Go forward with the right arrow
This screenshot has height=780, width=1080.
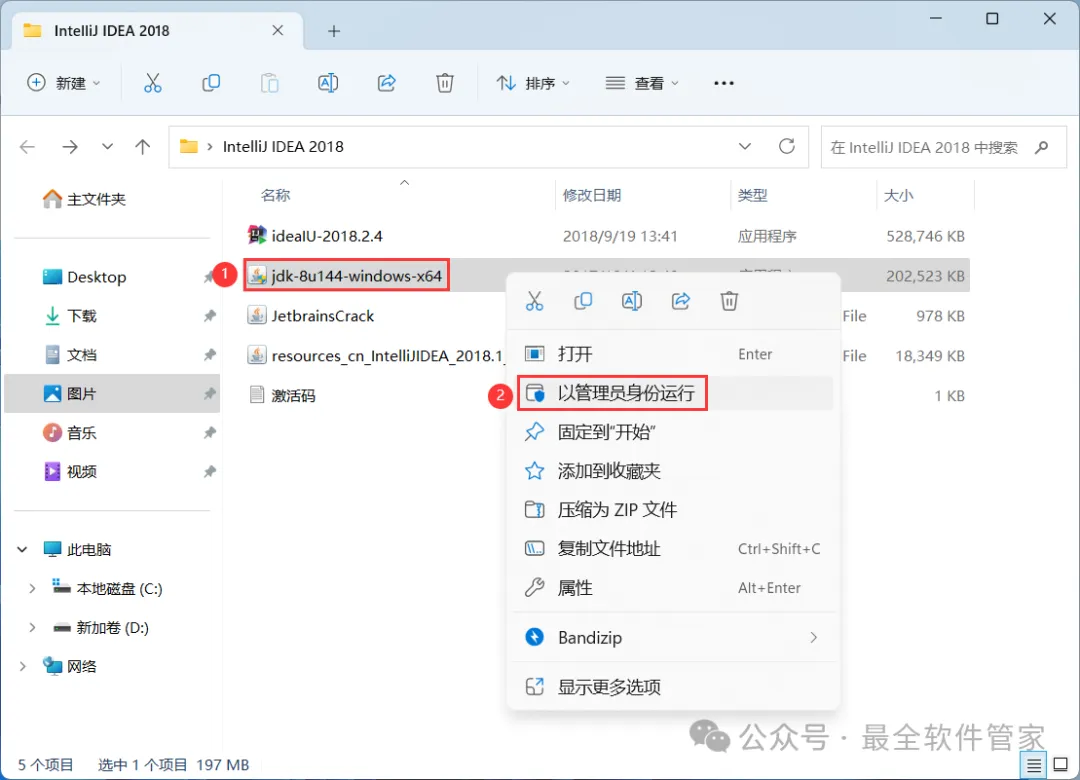[70, 147]
